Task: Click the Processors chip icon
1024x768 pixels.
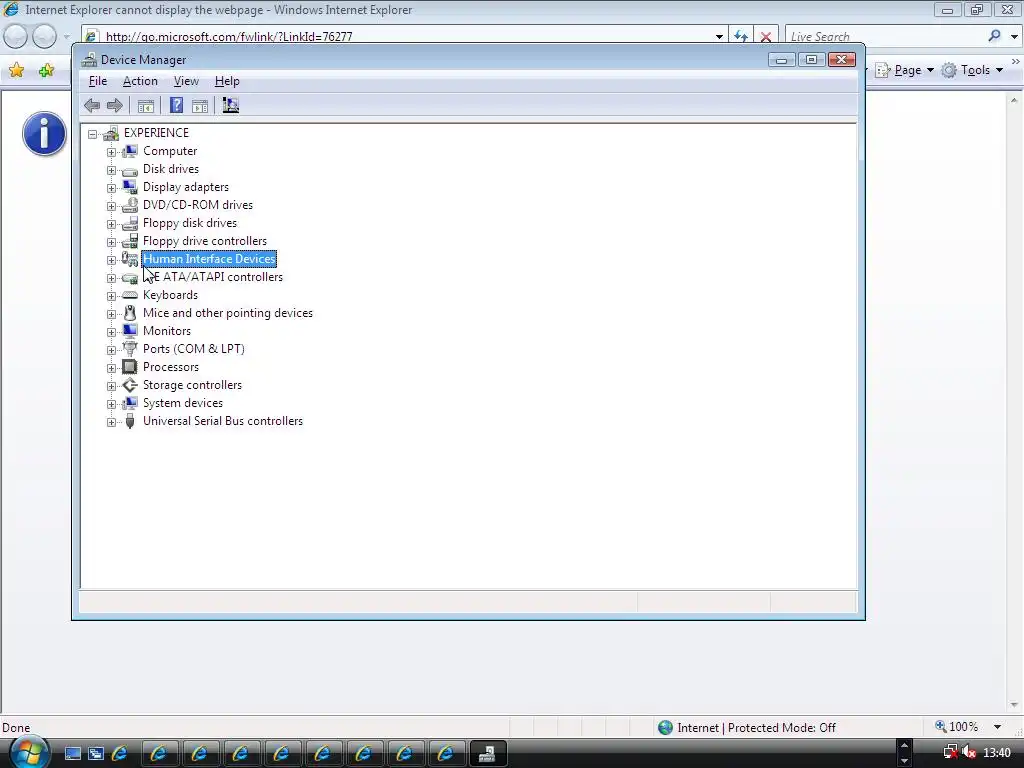Action: pyautogui.click(x=130, y=367)
